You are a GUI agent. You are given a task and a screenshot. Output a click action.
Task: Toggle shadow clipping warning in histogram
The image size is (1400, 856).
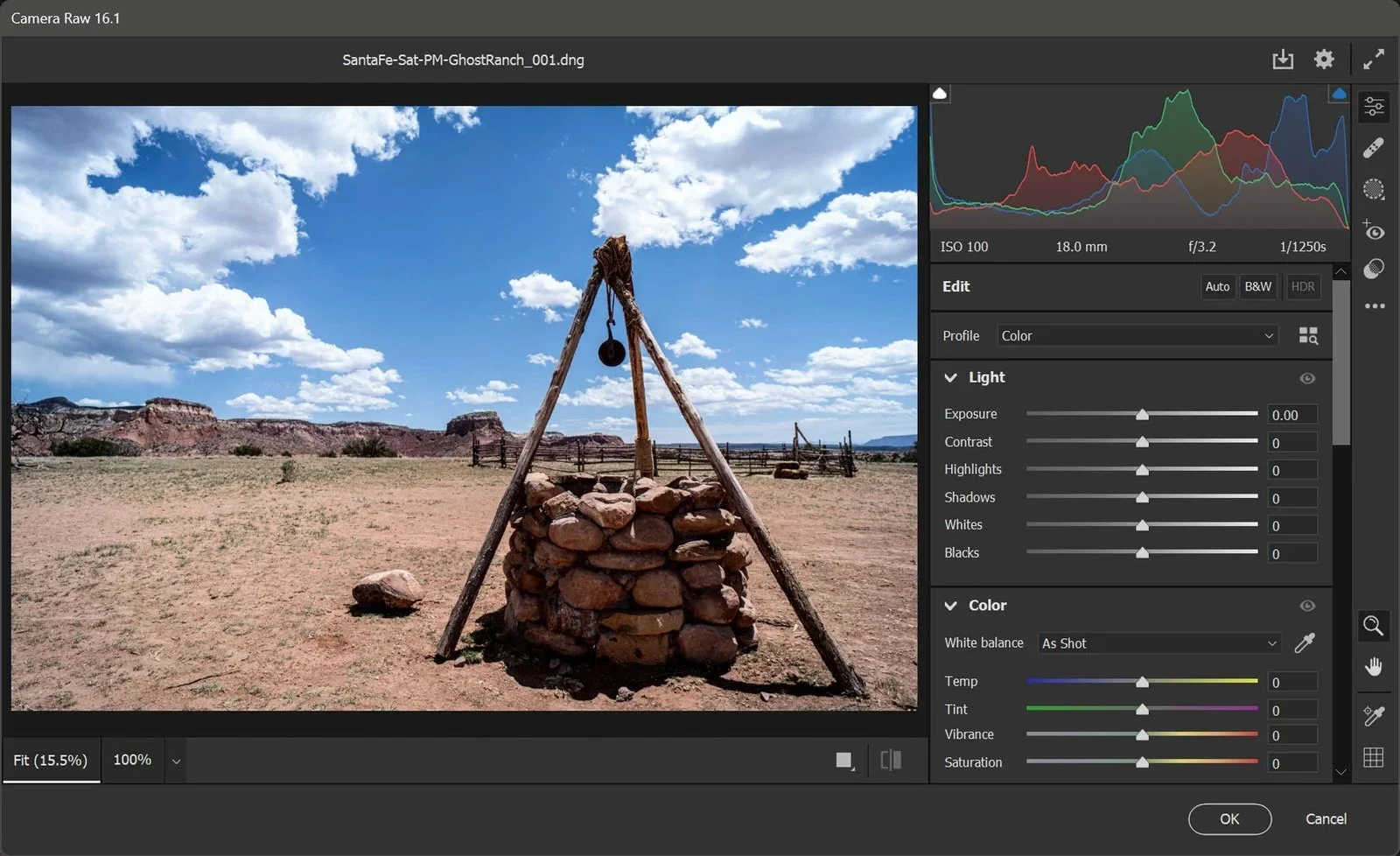940,93
